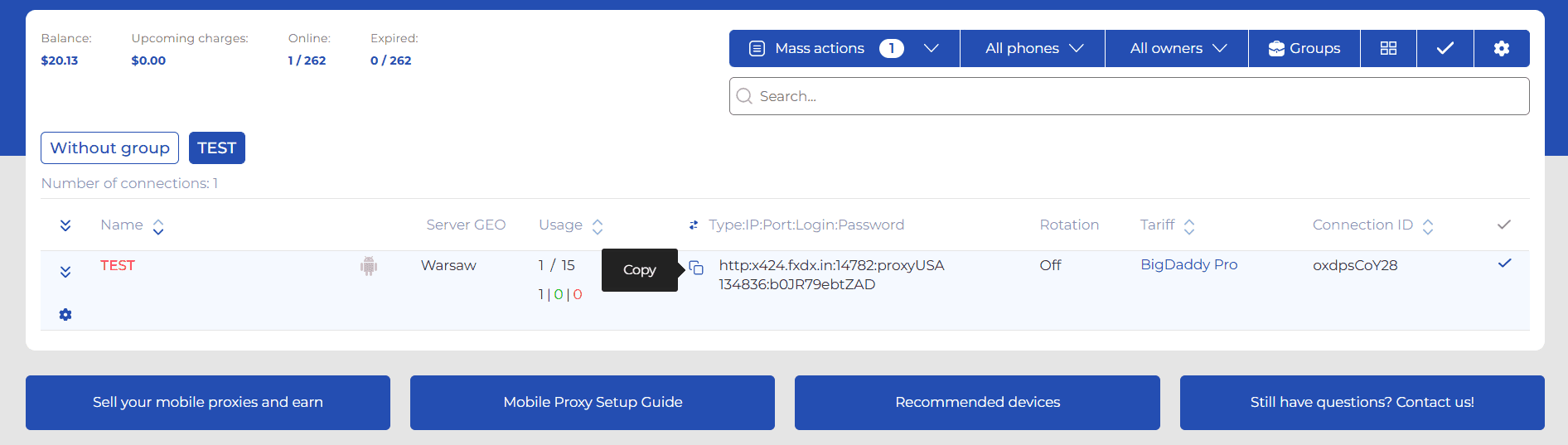The height and width of the screenshot is (445, 1568).
Task: Expand the TEST row details chevron
Action: pos(65,272)
